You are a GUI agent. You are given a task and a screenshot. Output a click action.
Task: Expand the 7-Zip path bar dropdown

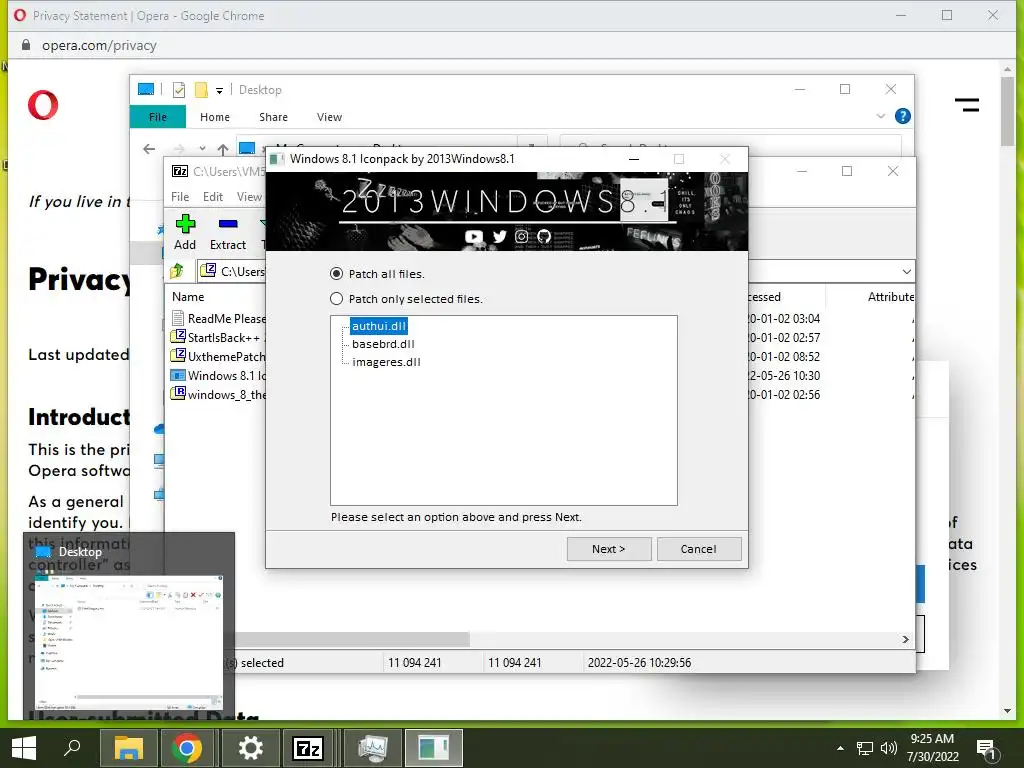[x=906, y=271]
